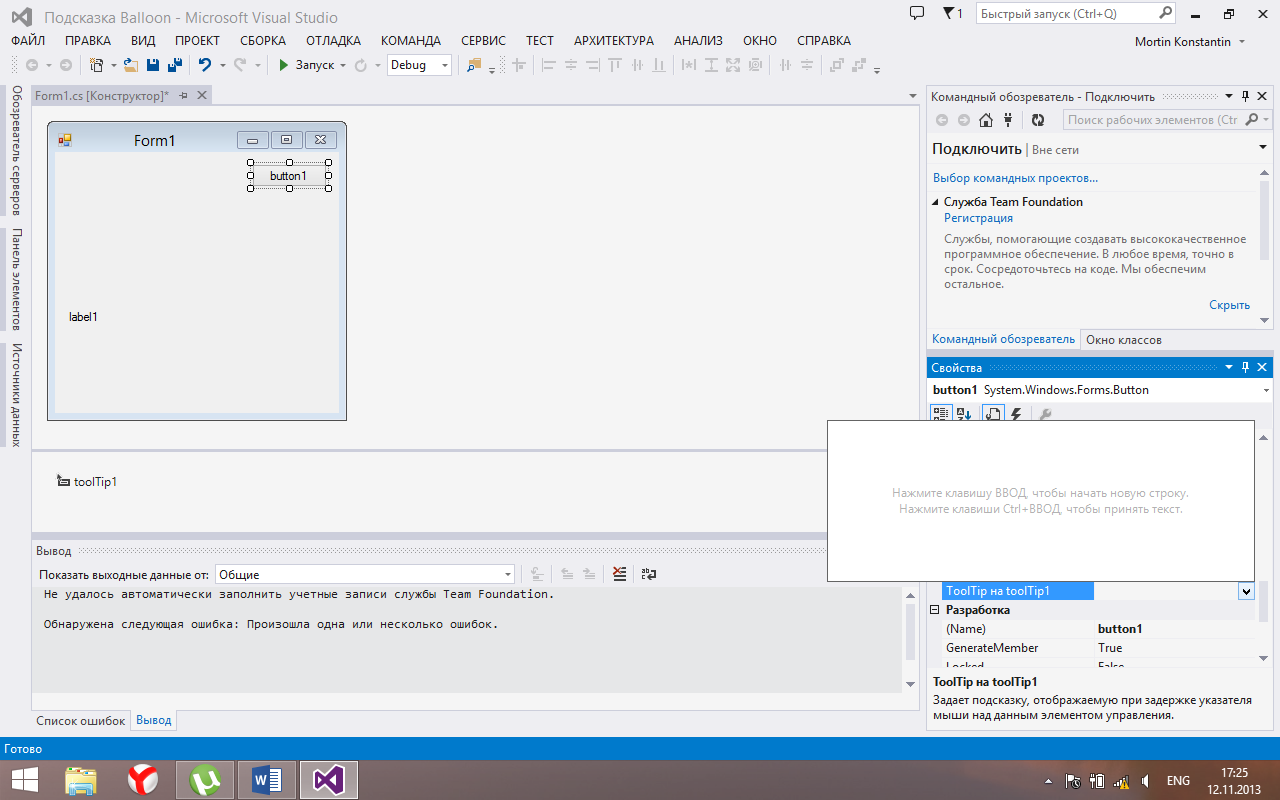Show the Properties page icon in Свойства
The image size is (1280, 800).
click(993, 413)
